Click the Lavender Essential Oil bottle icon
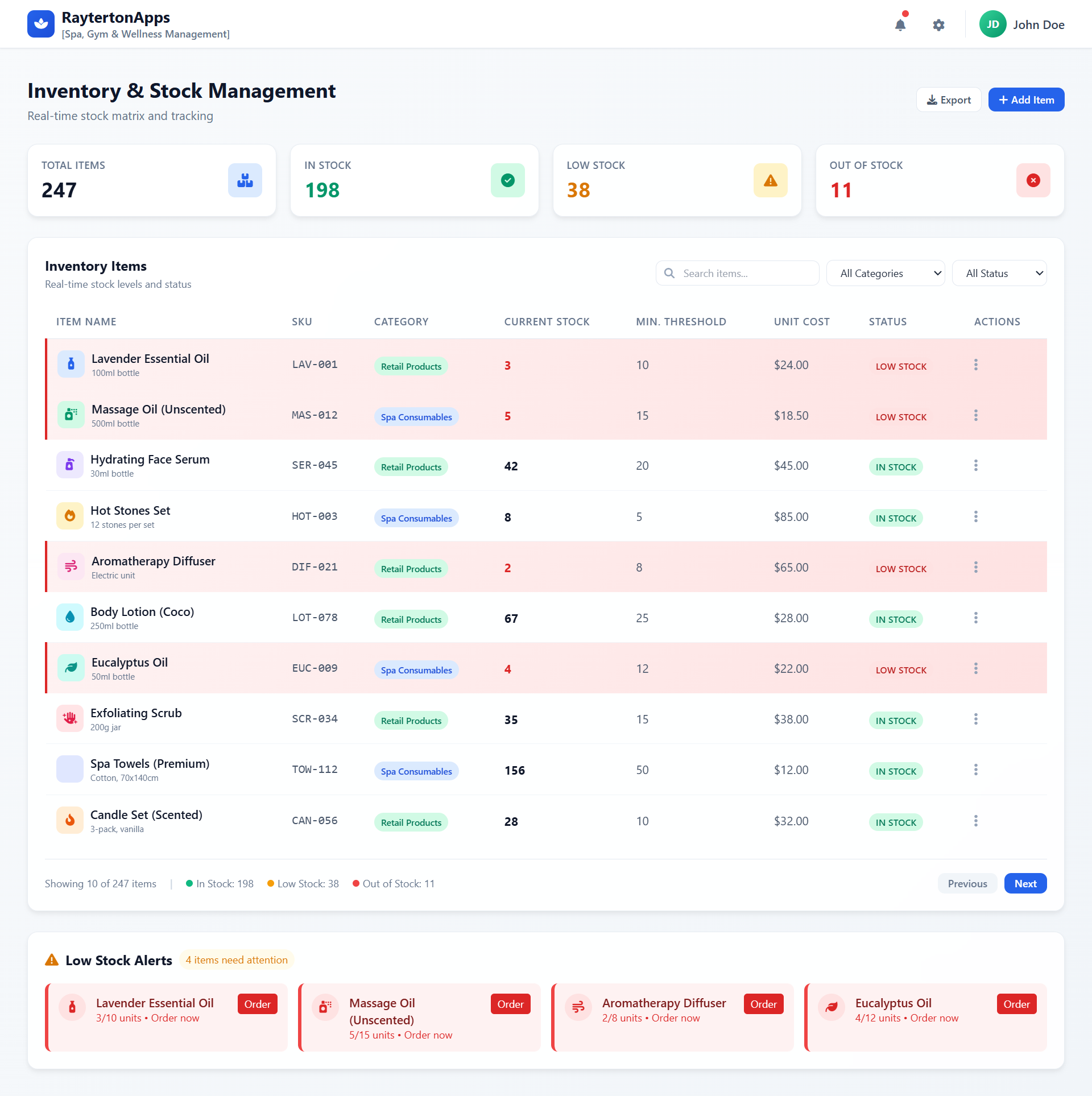 (71, 364)
